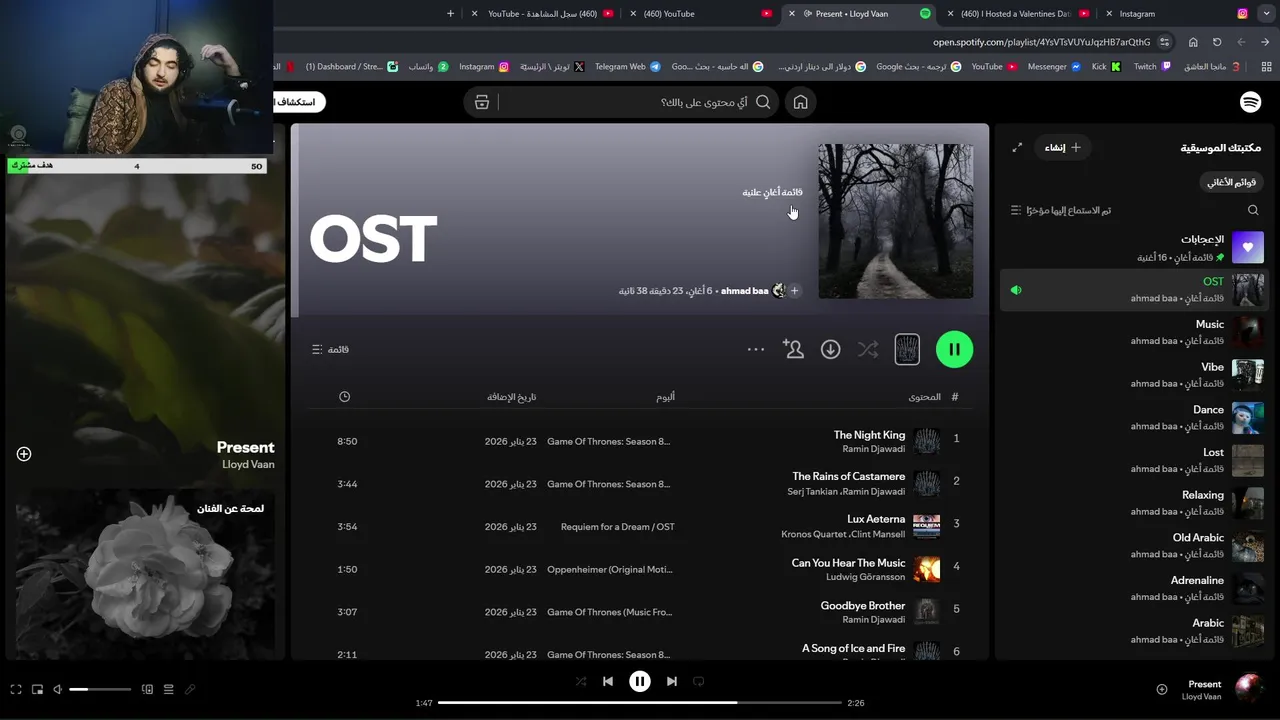Expand the library panel to full view
The width and height of the screenshot is (1280, 720).
tap(1017, 147)
